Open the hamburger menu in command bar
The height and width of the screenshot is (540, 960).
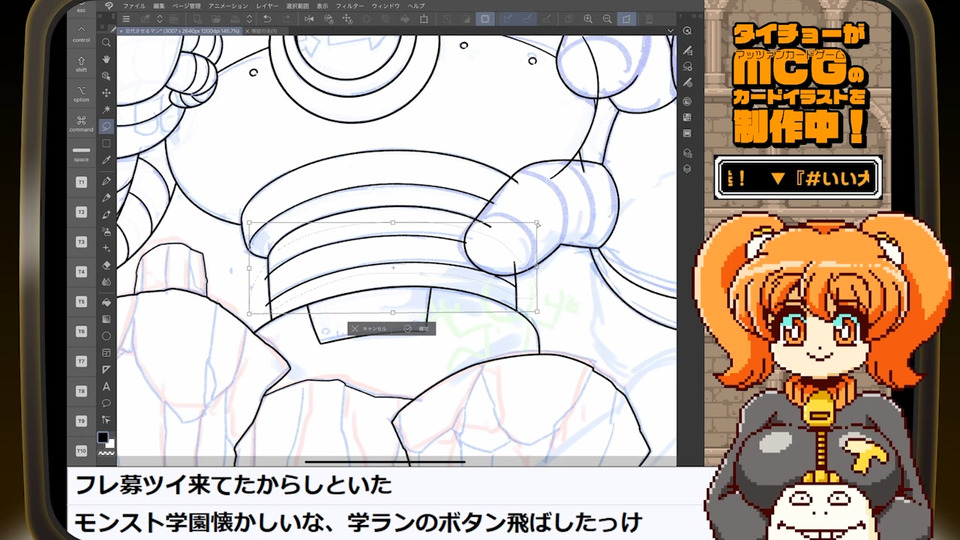[x=126, y=19]
